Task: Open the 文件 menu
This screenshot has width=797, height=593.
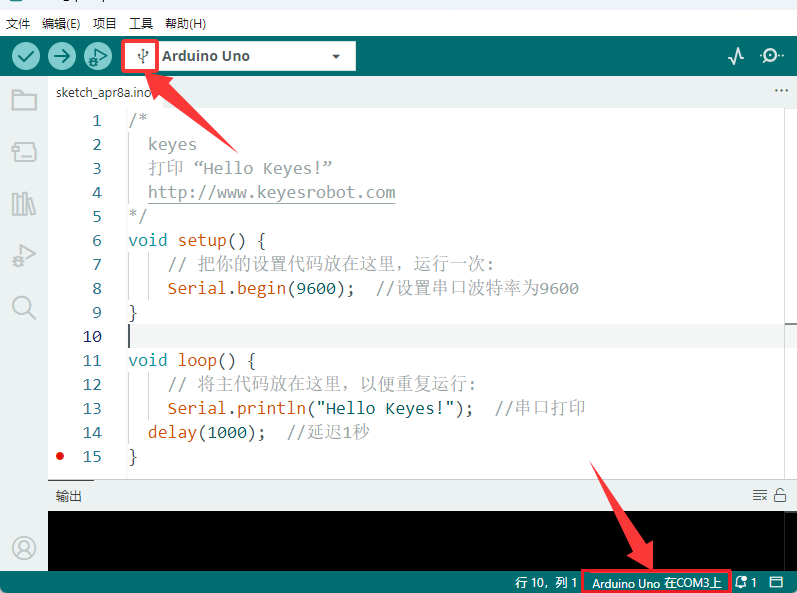Action: (x=18, y=24)
